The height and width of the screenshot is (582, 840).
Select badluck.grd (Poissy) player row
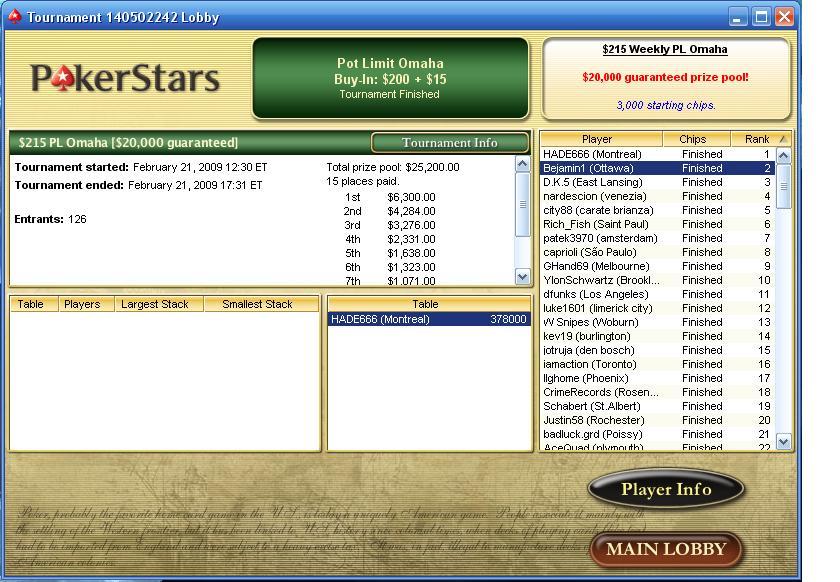pyautogui.click(x=657, y=434)
